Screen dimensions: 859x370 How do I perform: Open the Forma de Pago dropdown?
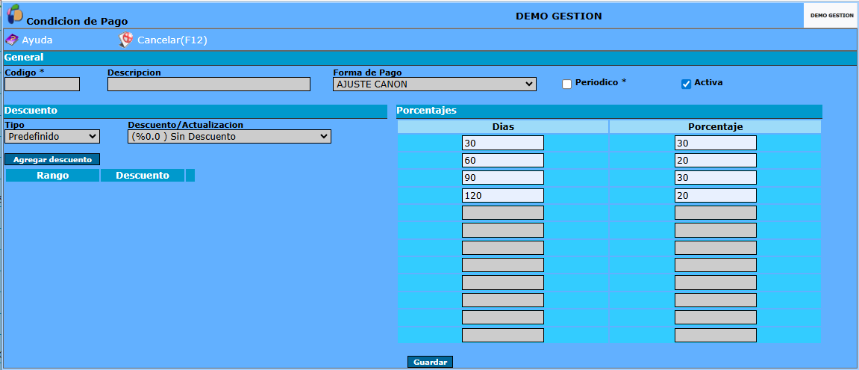coord(434,84)
